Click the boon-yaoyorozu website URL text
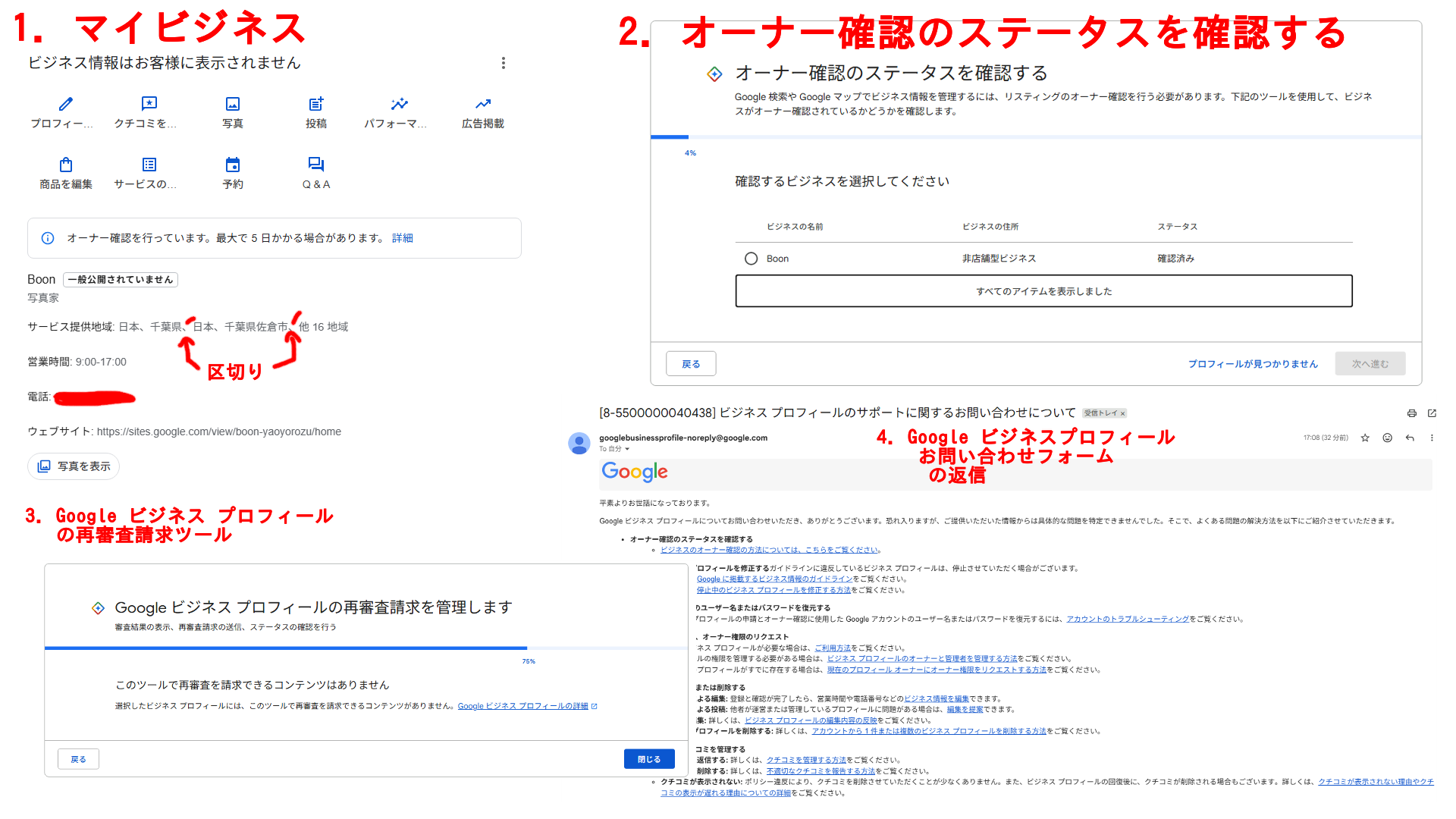This screenshot has height=819, width=1456. coord(219,431)
